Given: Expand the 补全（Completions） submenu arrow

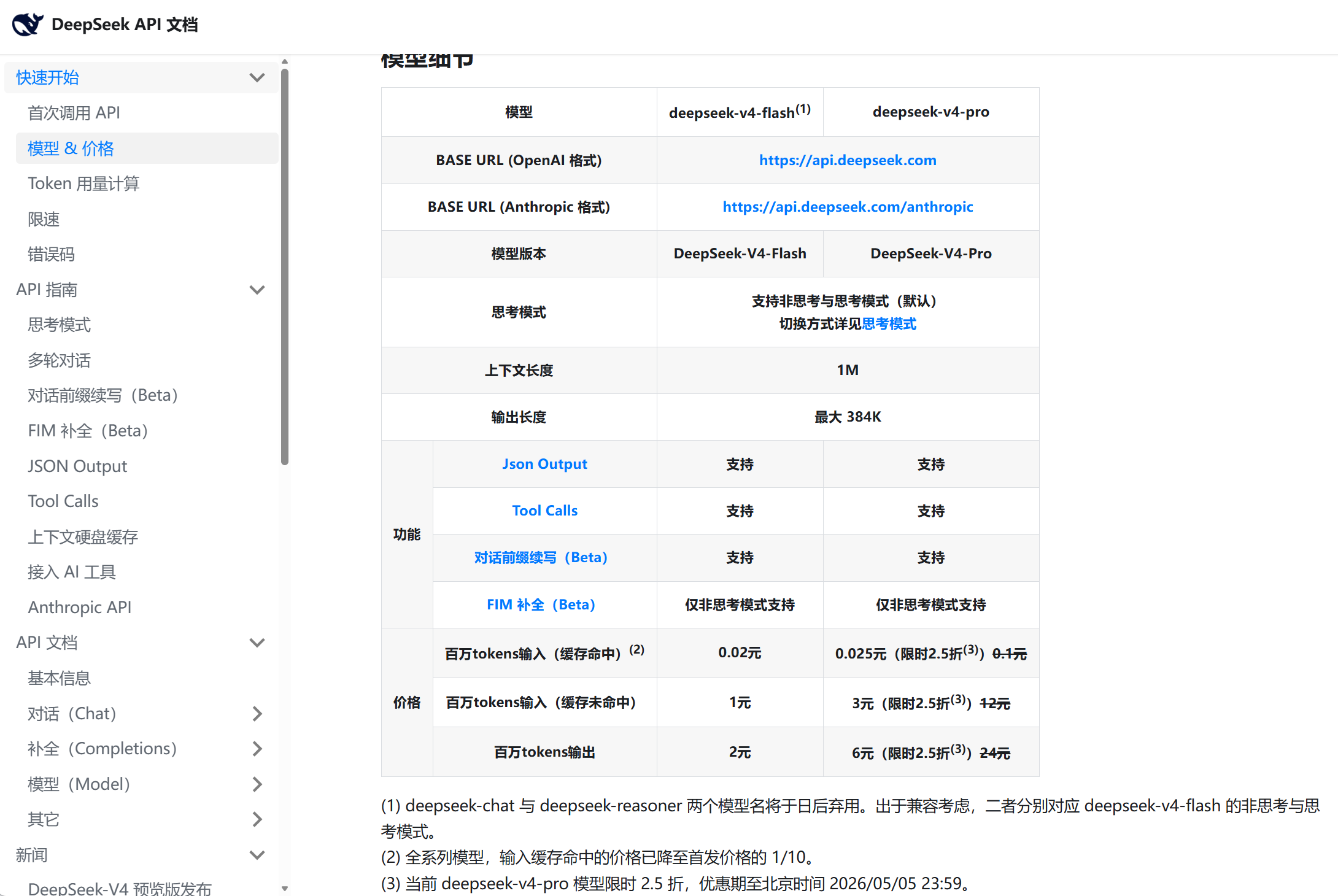Looking at the screenshot, I should (x=257, y=749).
